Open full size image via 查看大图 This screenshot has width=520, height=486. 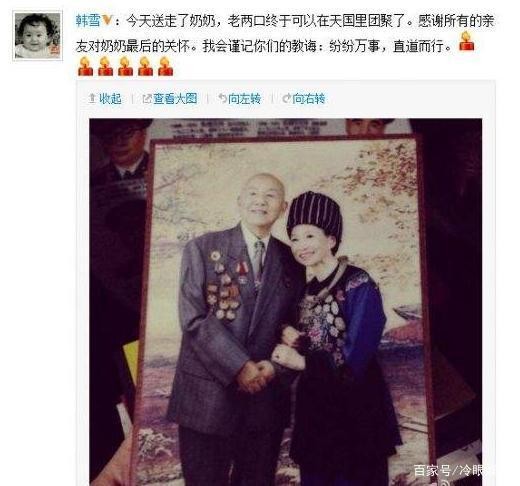[x=175, y=98]
